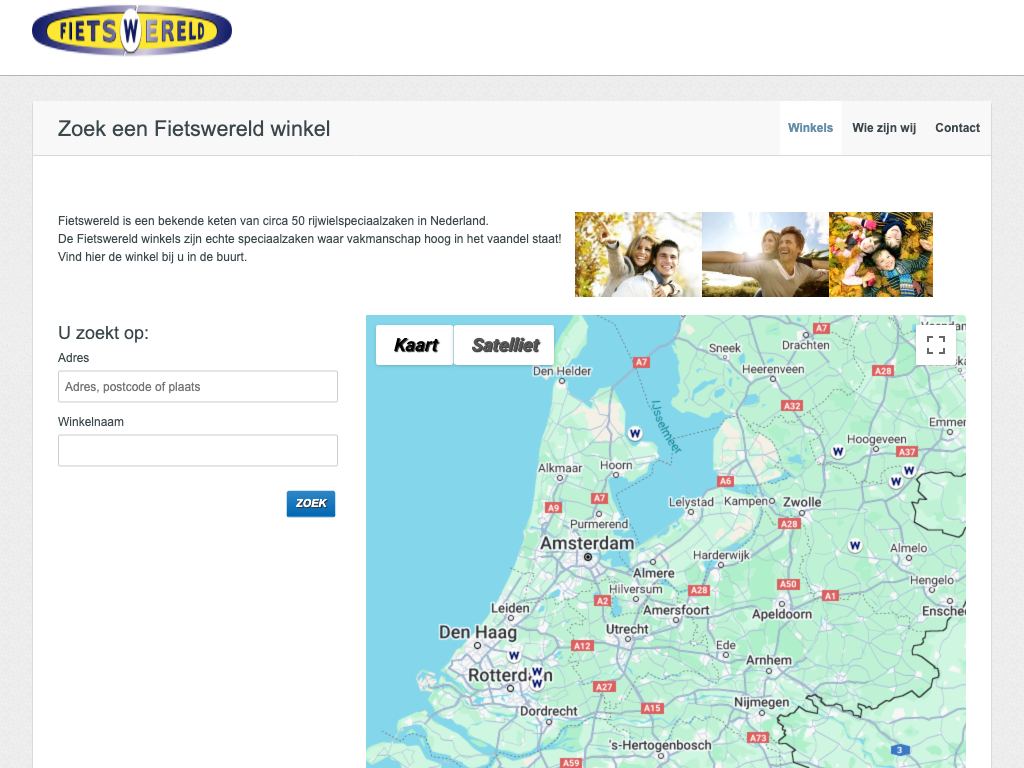Click the store marker left of Hoogeveen
This screenshot has width=1024, height=768.
[x=838, y=451]
